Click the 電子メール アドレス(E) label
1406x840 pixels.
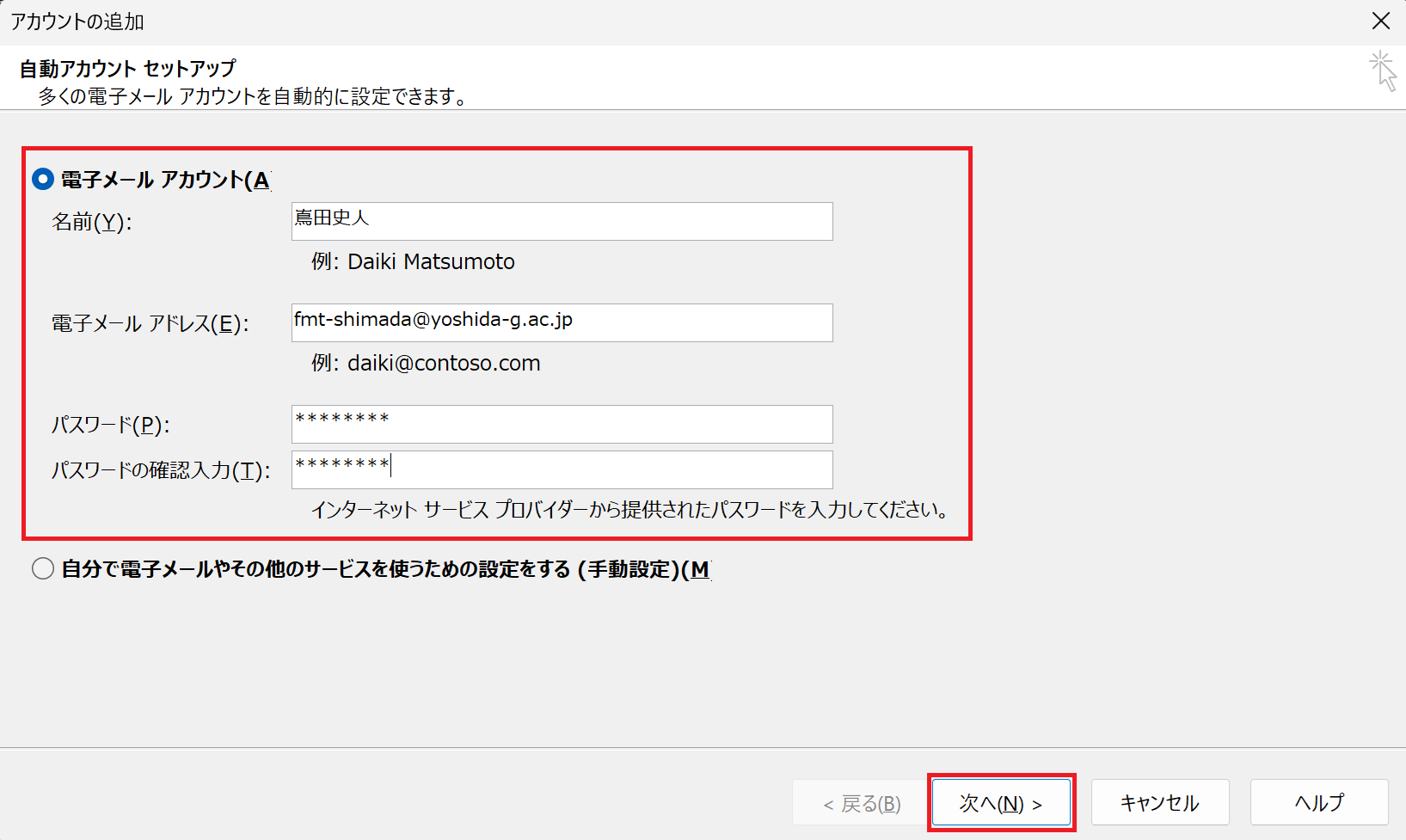tap(150, 323)
